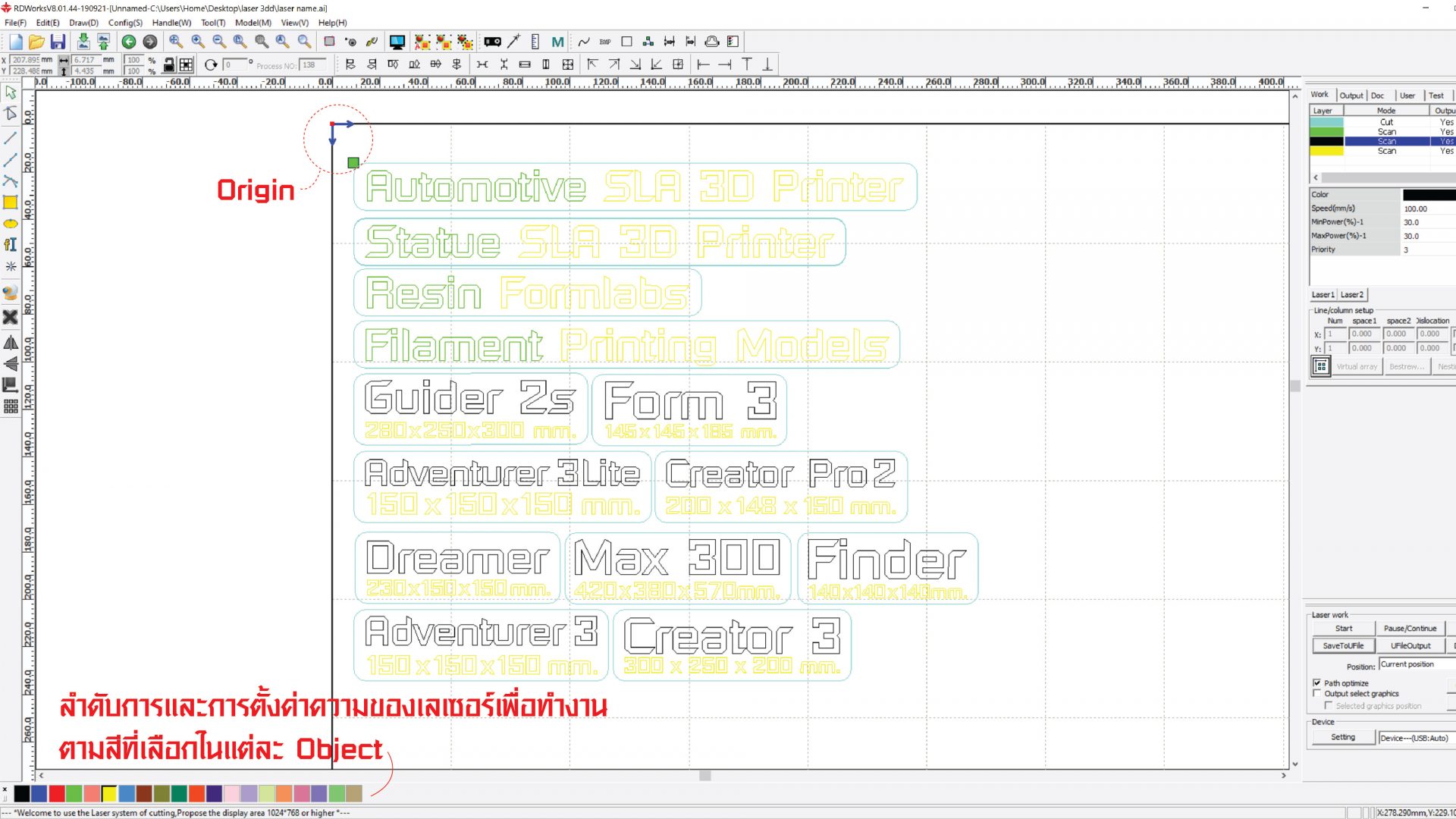Select the Laser1 tab
Screen dimensions: 1456x819
1323,295
